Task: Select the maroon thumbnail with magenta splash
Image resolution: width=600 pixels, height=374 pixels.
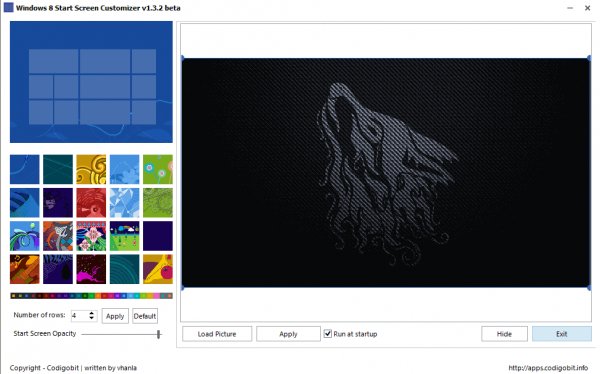Action: point(91,269)
